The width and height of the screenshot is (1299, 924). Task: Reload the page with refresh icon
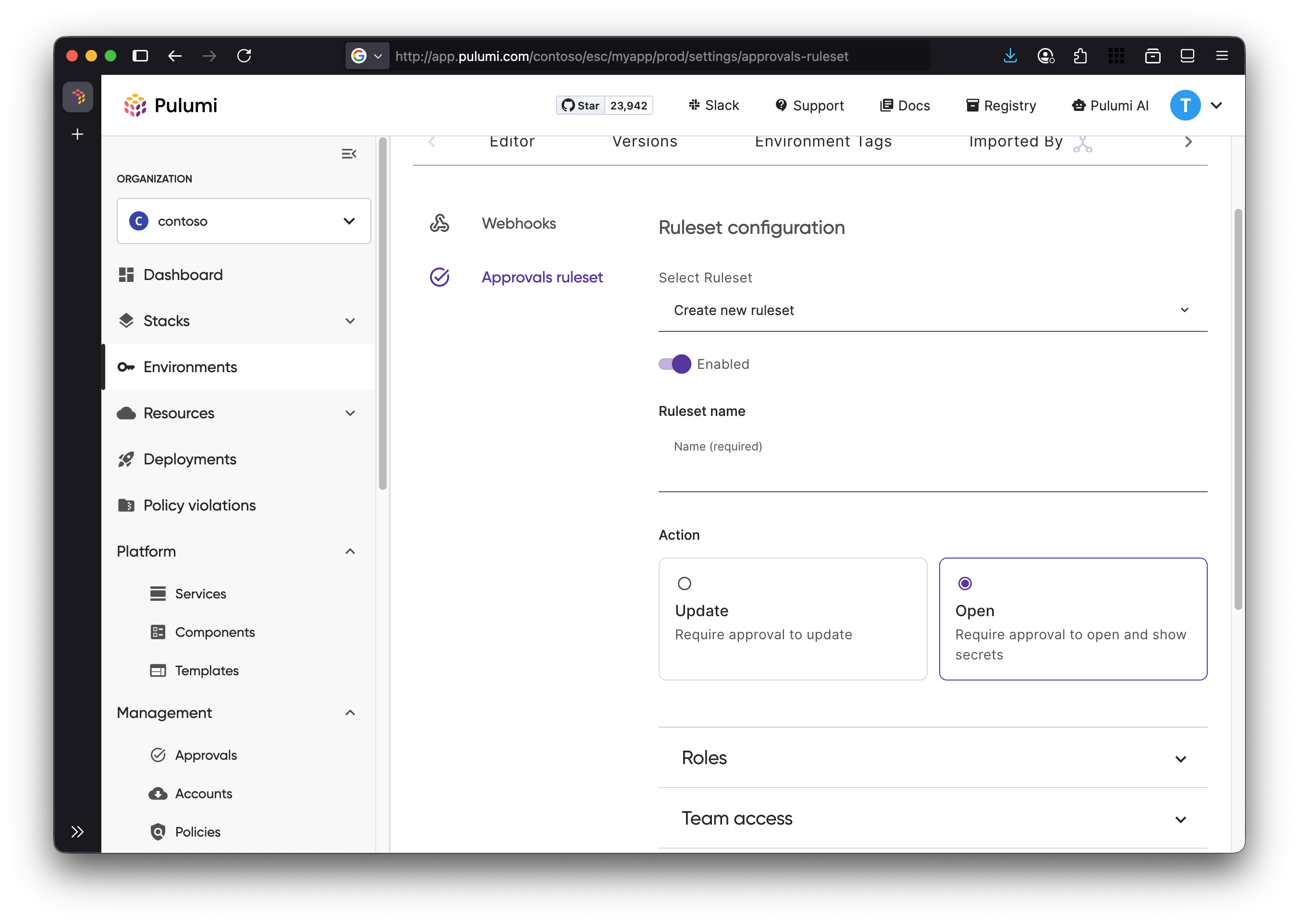click(x=244, y=56)
